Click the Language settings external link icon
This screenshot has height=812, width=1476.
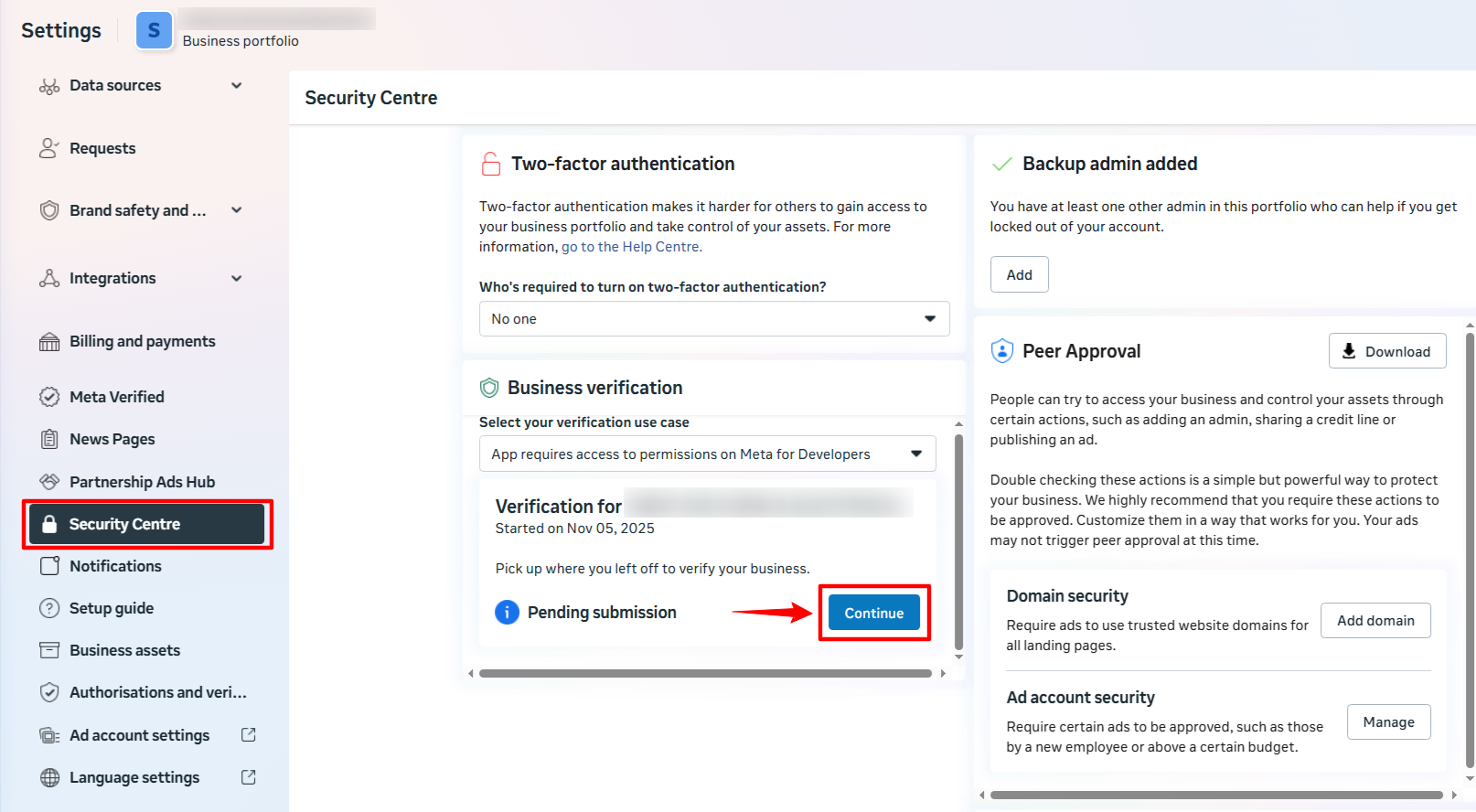(x=248, y=777)
